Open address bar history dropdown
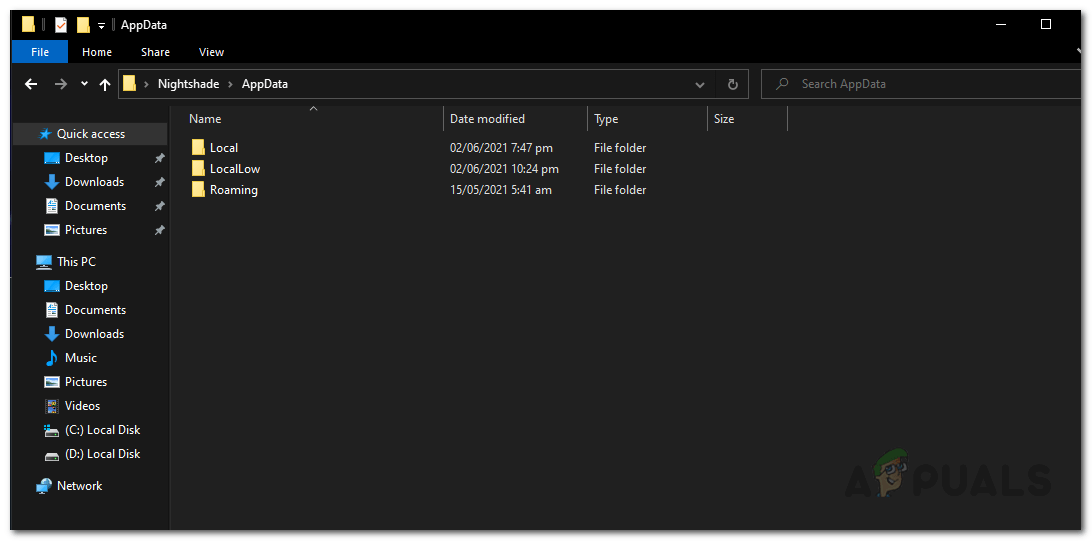The image size is (1092, 541). point(700,84)
